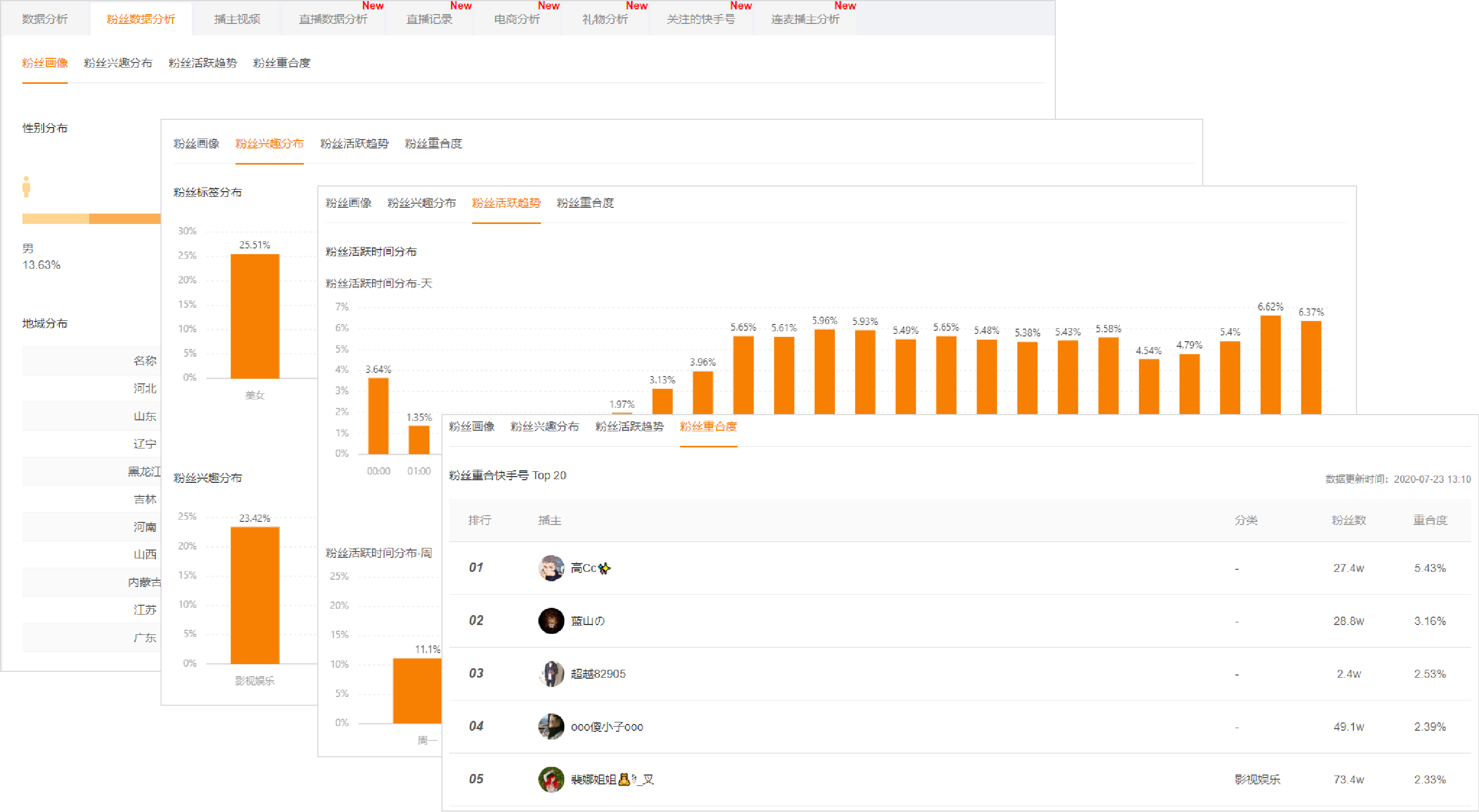Open the 连麦播主分析 tab
Screen dimensions: 1479x812
click(x=805, y=19)
